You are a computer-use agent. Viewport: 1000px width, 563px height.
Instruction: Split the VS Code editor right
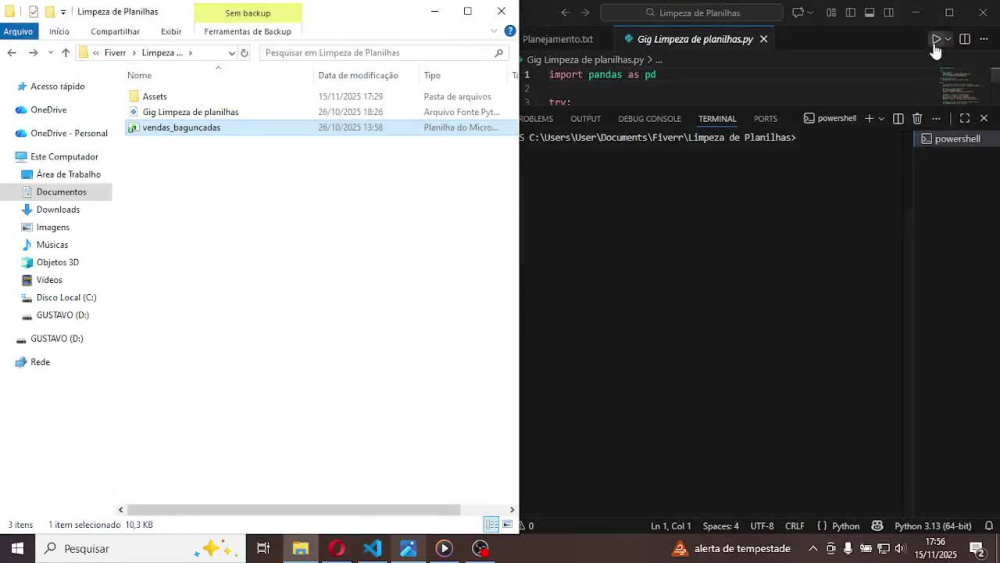tap(964, 39)
